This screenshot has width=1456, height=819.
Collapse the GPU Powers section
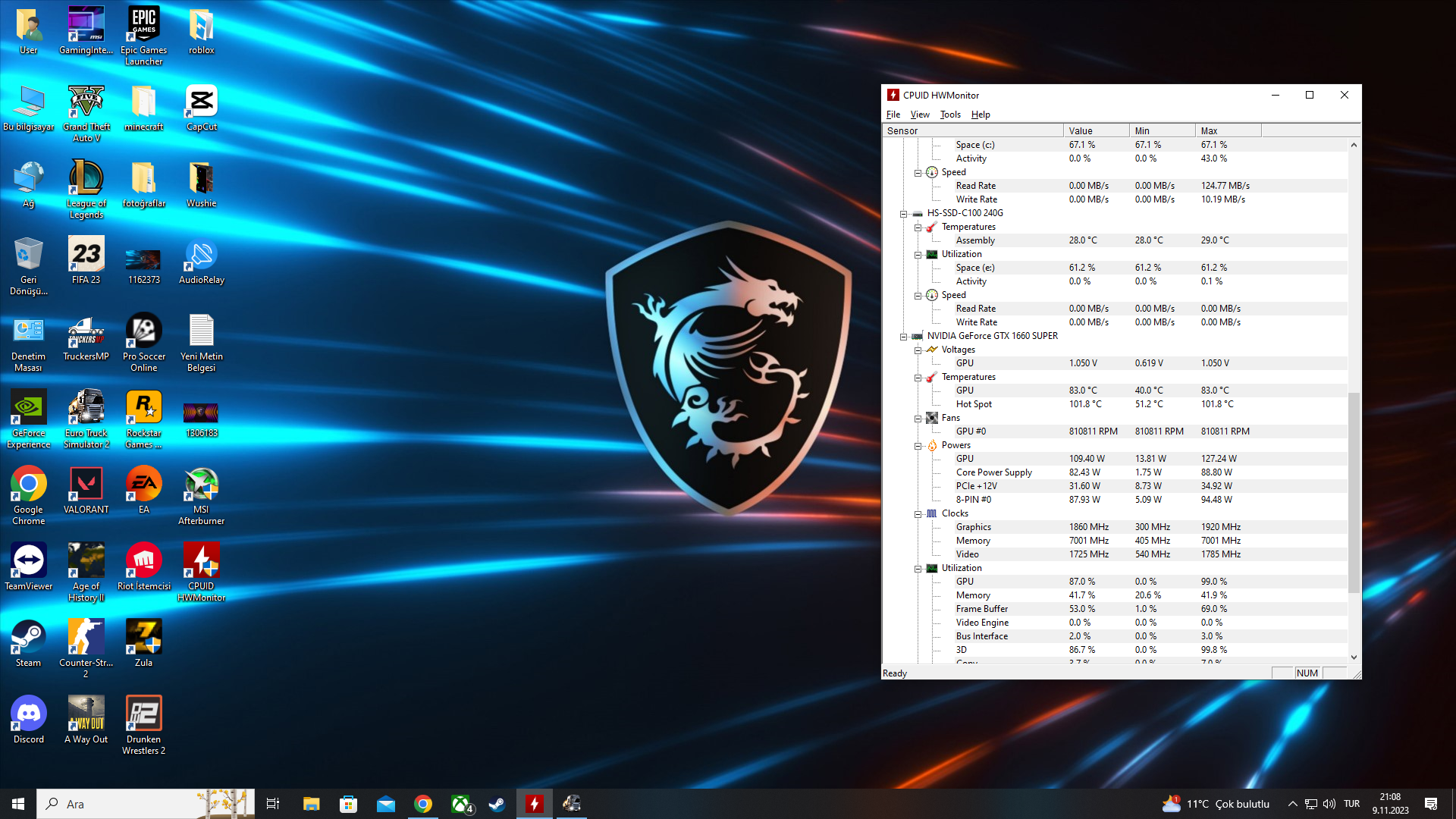(918, 446)
